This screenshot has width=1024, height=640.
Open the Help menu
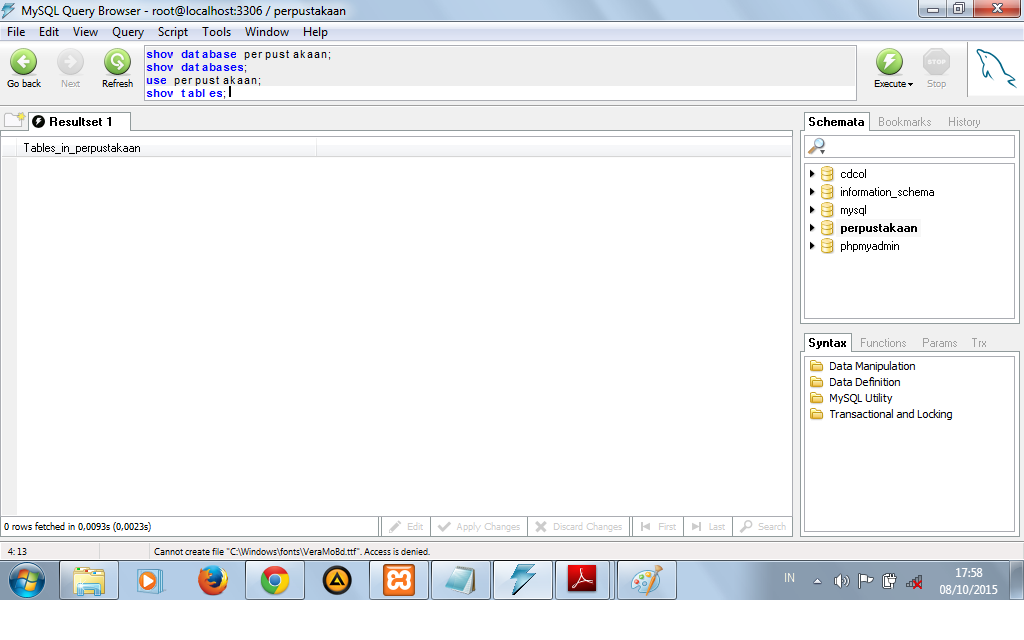315,32
